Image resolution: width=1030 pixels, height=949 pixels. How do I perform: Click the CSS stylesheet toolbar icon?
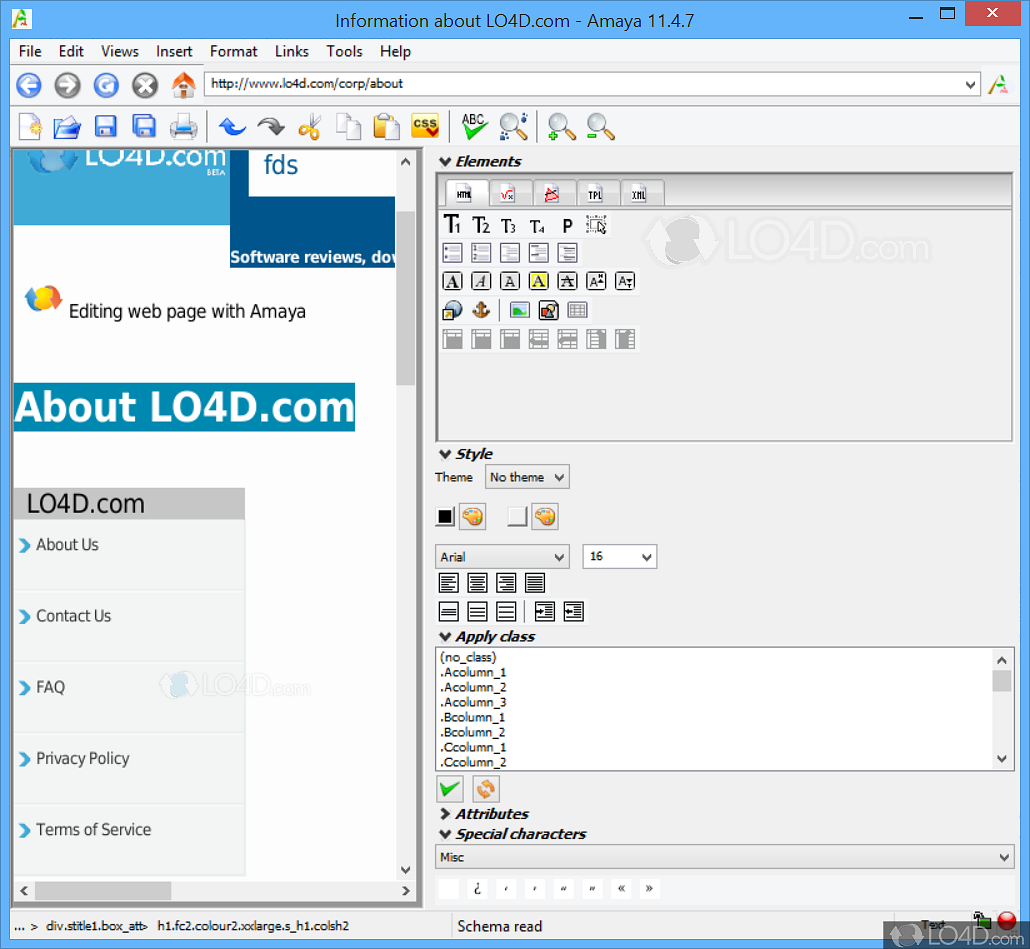[425, 127]
